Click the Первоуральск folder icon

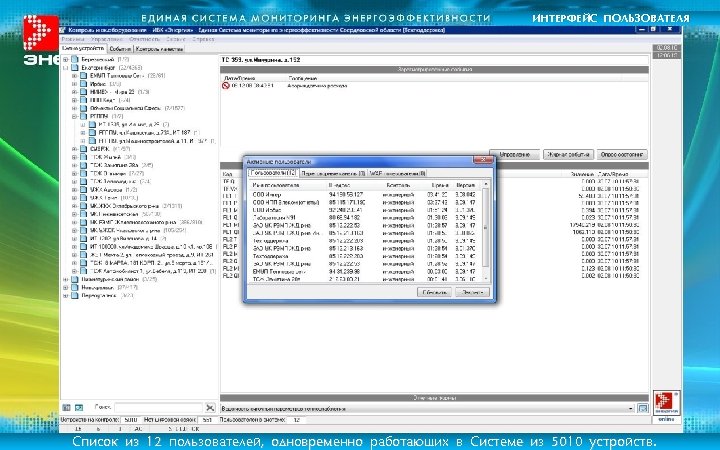(74, 296)
